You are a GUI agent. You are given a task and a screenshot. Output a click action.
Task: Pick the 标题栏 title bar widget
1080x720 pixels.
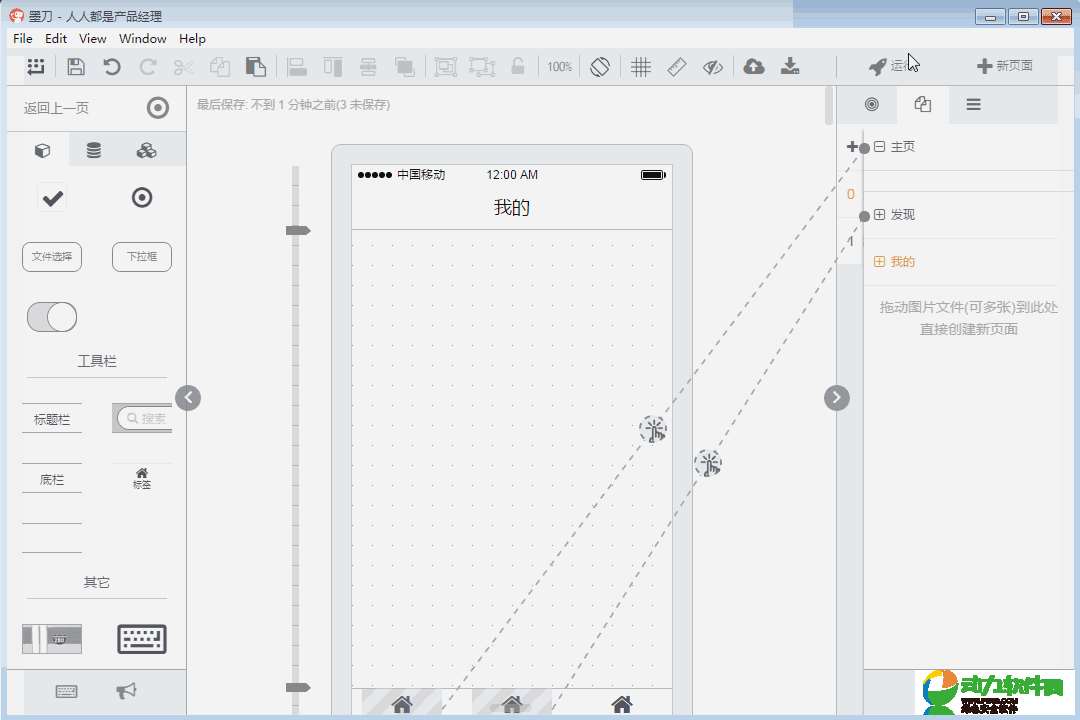pos(52,419)
